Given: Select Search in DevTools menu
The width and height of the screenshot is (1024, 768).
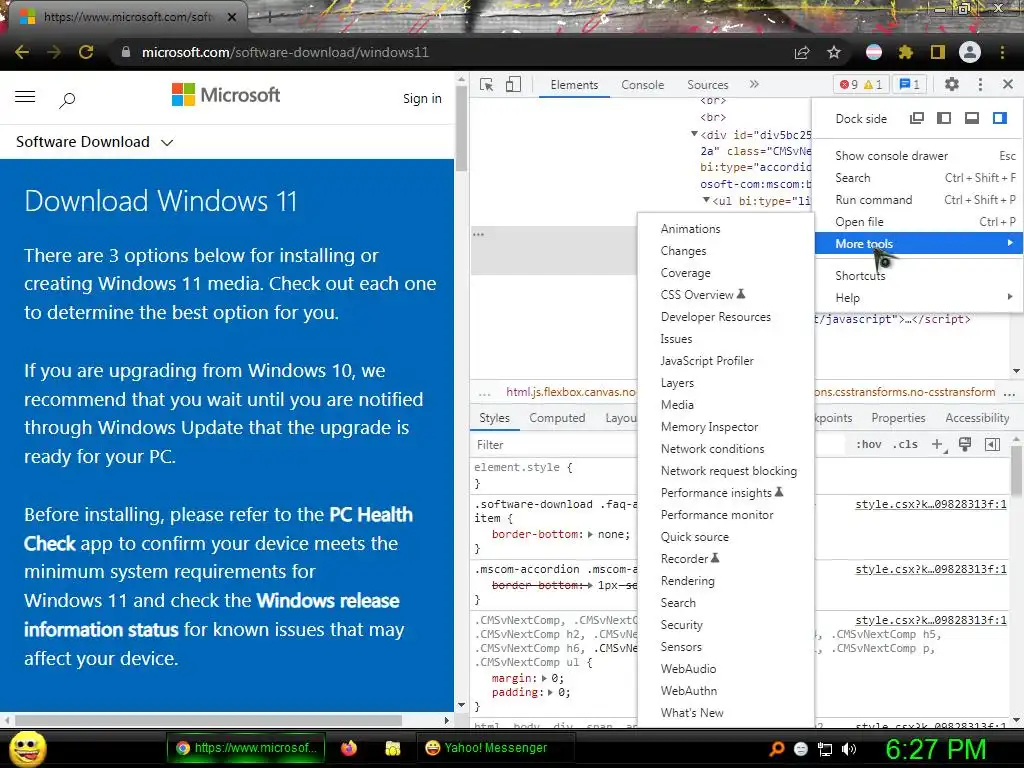Looking at the screenshot, I should [x=918, y=178].
